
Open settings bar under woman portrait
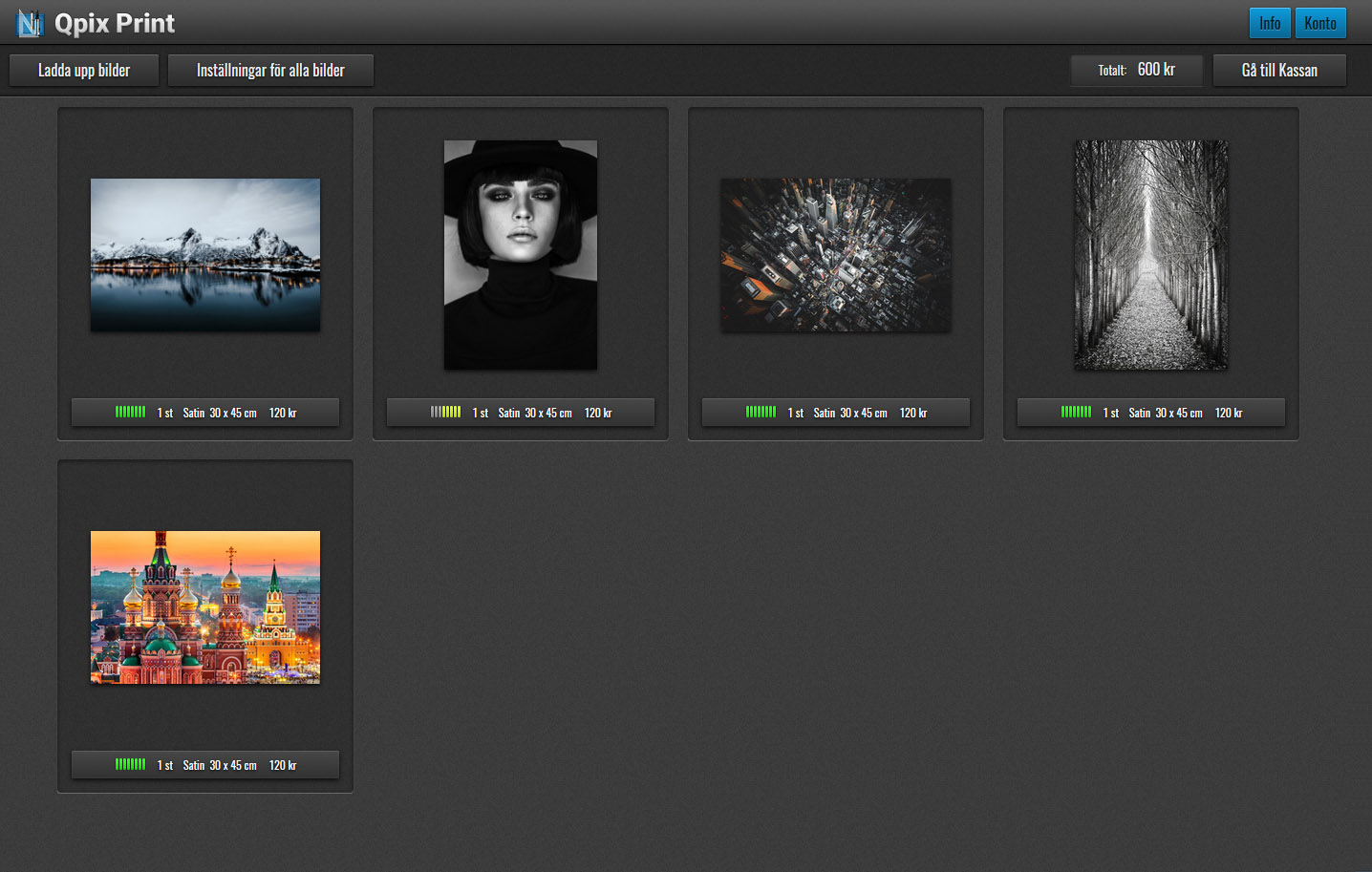click(521, 413)
